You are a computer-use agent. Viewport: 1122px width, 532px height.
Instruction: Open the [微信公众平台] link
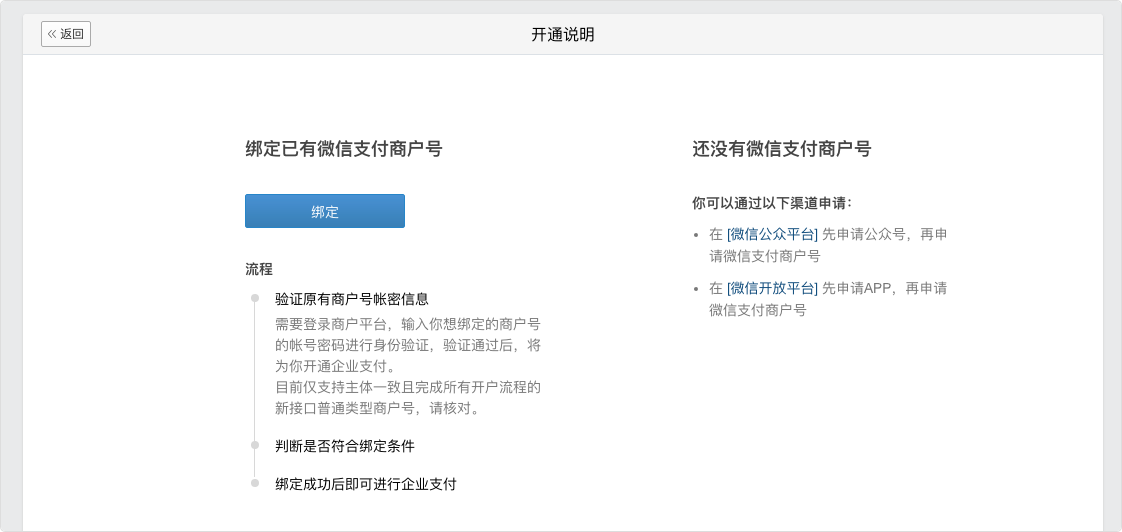(x=772, y=235)
